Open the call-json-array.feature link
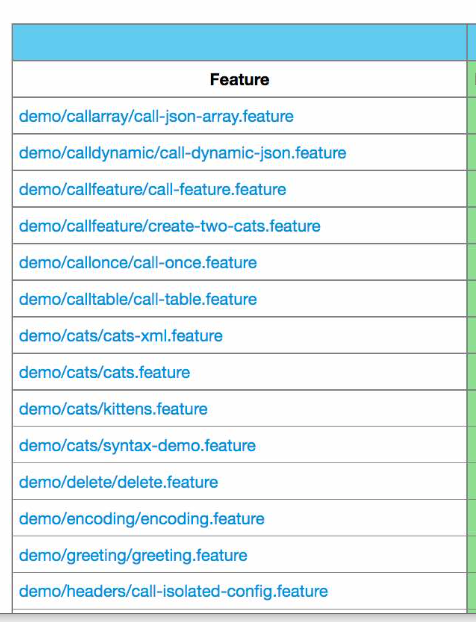Image resolution: width=476 pixels, height=622 pixels. coord(156,117)
